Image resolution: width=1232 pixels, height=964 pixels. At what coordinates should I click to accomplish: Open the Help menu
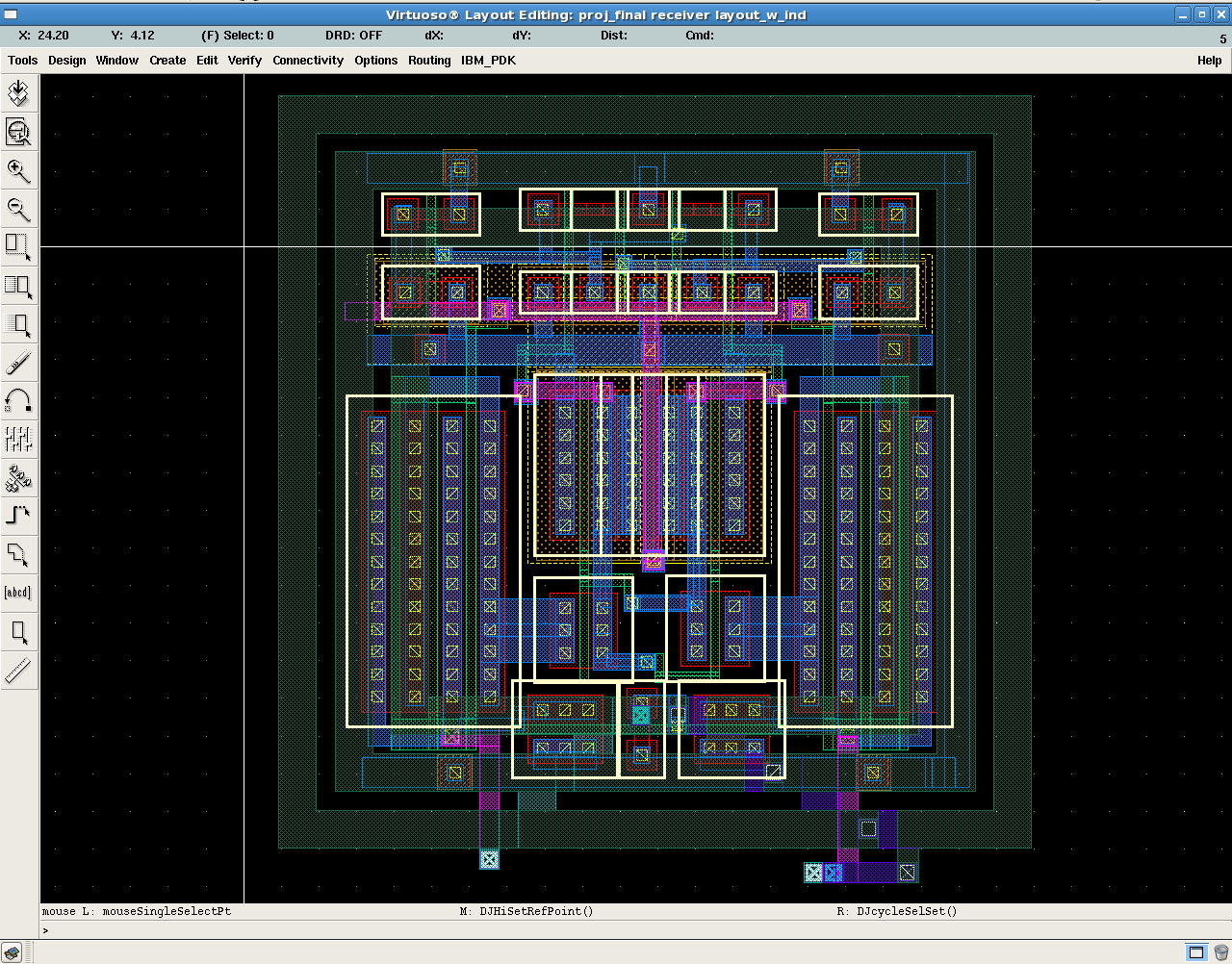click(1209, 60)
